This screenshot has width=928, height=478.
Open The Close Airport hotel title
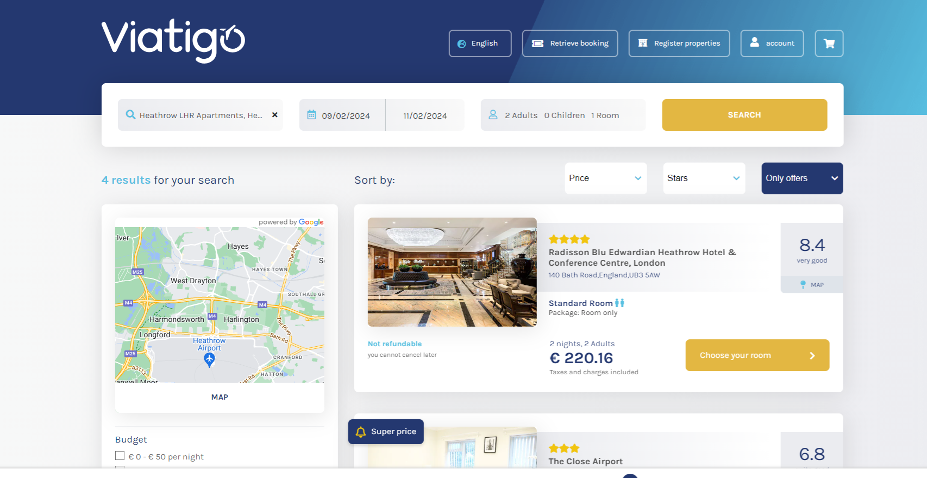click(585, 461)
